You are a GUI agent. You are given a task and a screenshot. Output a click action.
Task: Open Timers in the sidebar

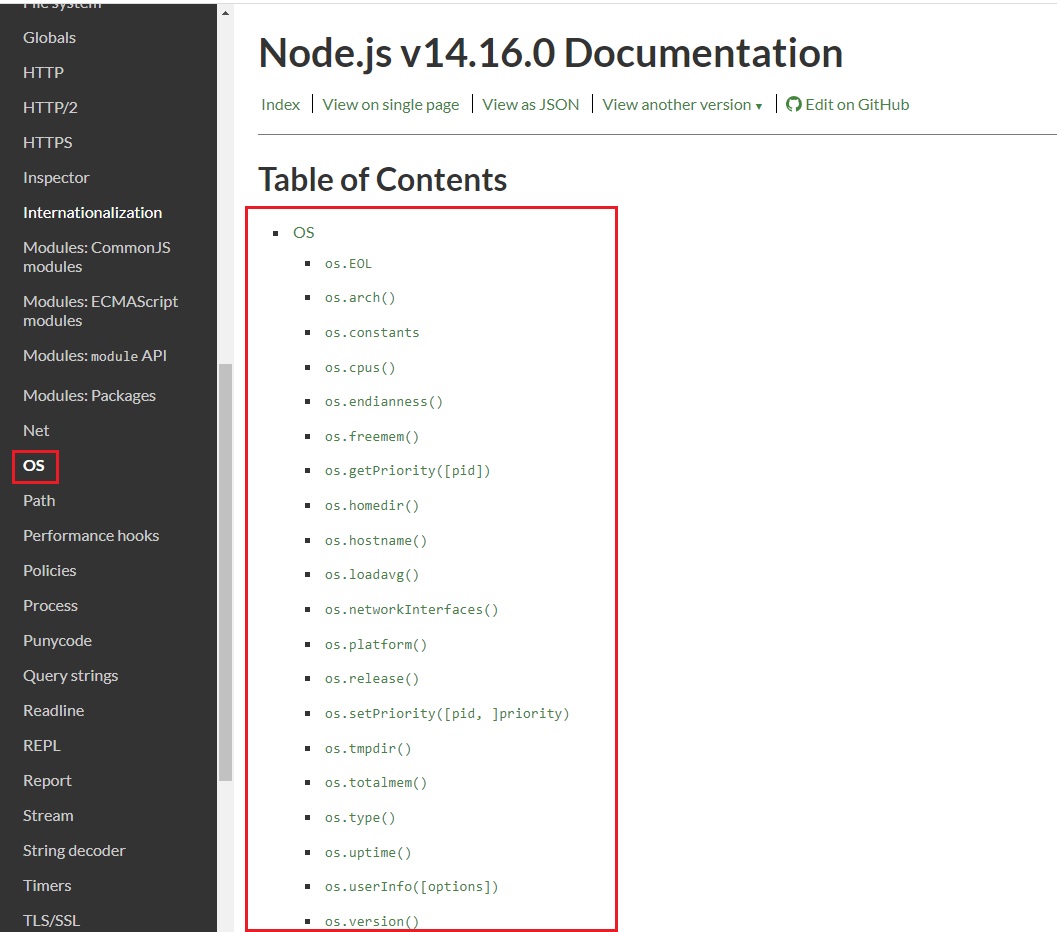[47, 886]
